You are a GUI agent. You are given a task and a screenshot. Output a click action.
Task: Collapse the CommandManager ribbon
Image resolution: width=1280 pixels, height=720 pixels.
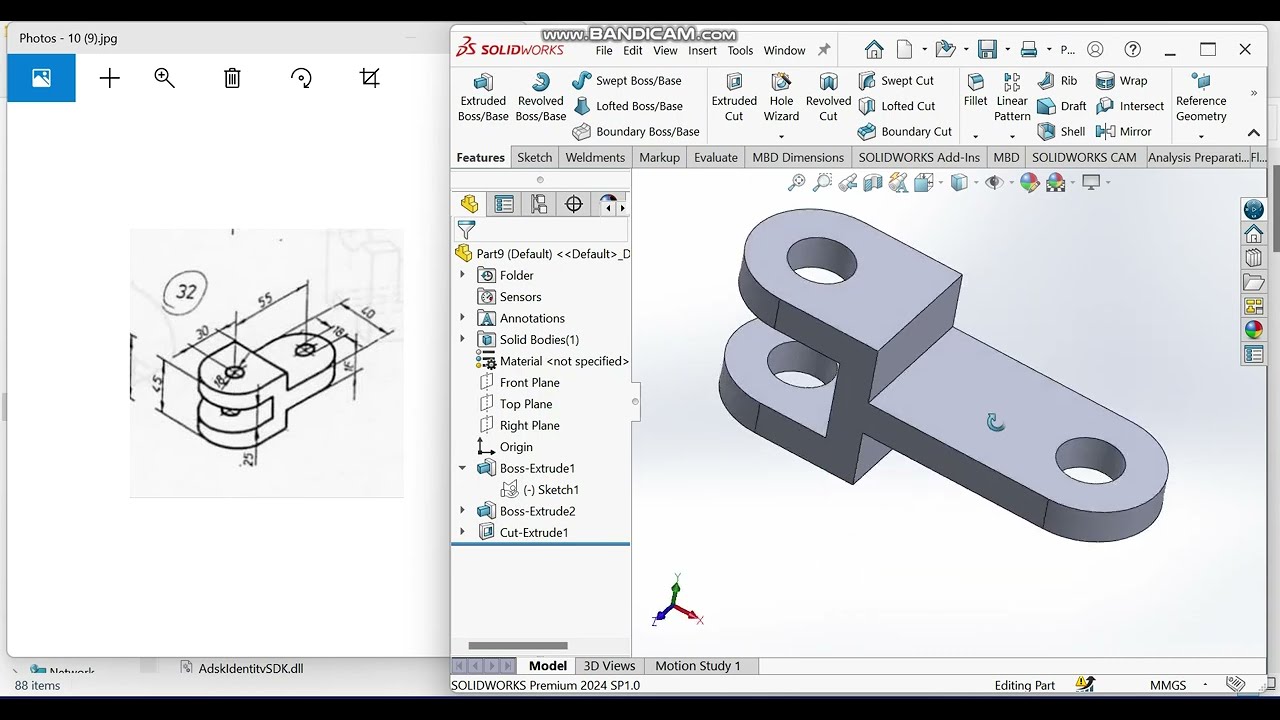[1253, 132]
